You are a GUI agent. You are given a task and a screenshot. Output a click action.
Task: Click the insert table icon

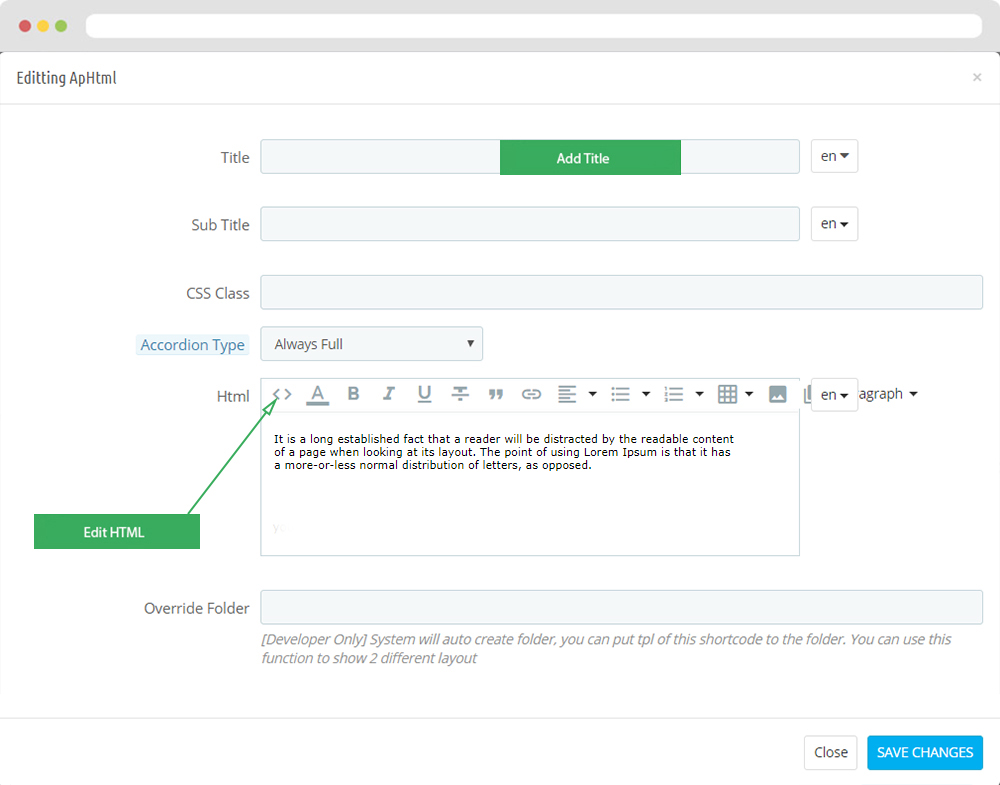pyautogui.click(x=727, y=394)
